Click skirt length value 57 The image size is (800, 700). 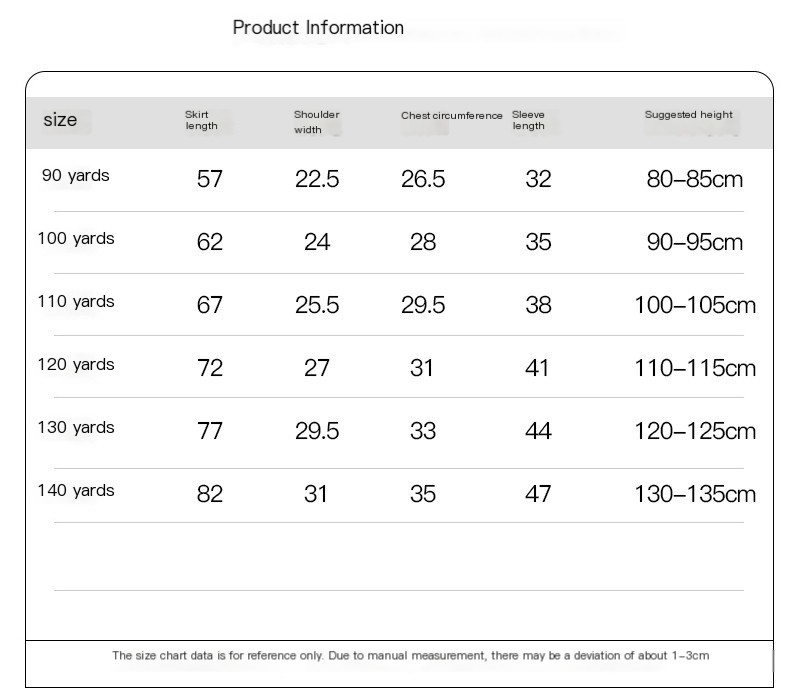tap(210, 179)
